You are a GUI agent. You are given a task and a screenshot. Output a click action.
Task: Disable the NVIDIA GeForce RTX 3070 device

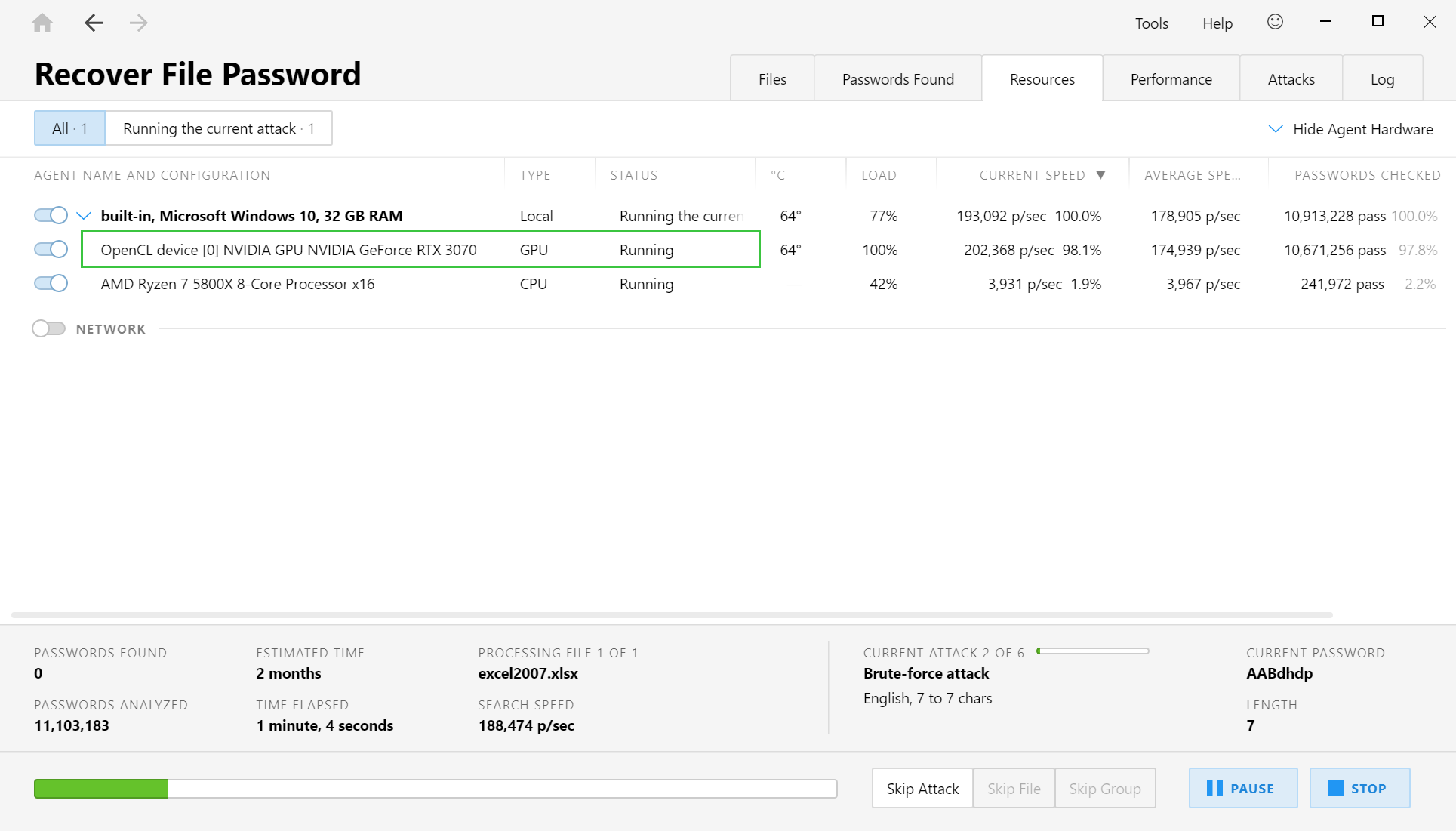tap(51, 250)
